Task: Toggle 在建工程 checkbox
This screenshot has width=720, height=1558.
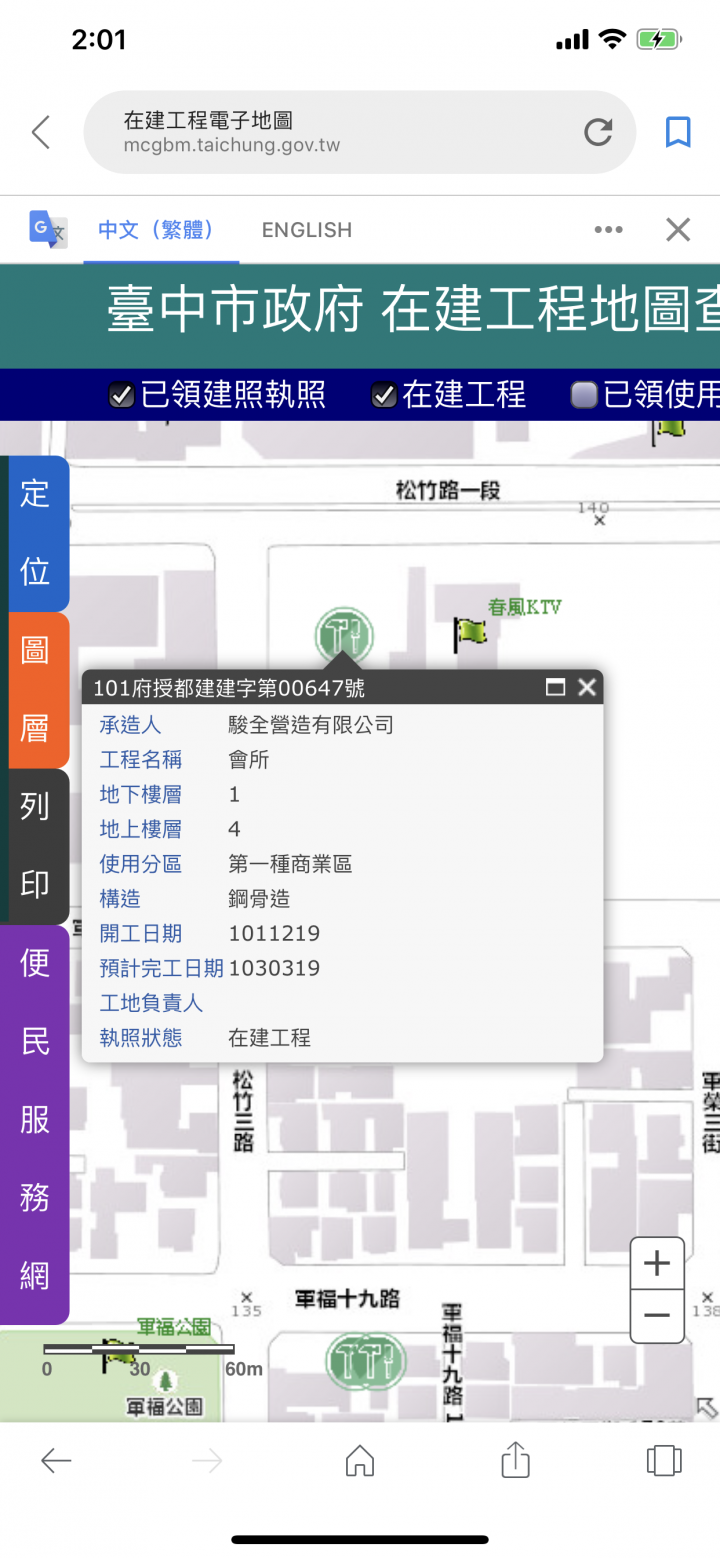Action: click(384, 395)
